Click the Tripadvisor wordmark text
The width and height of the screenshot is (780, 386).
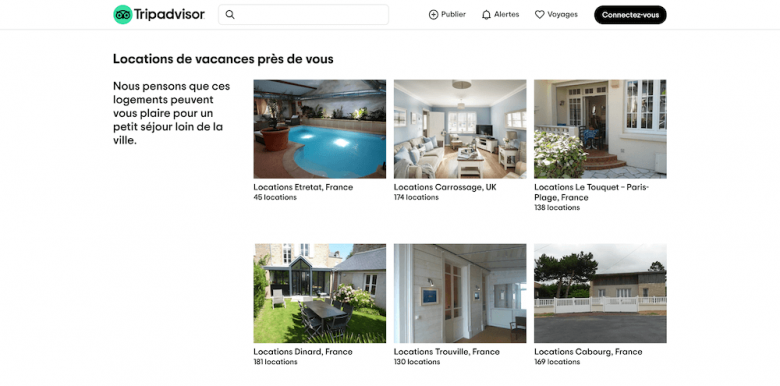(169, 14)
